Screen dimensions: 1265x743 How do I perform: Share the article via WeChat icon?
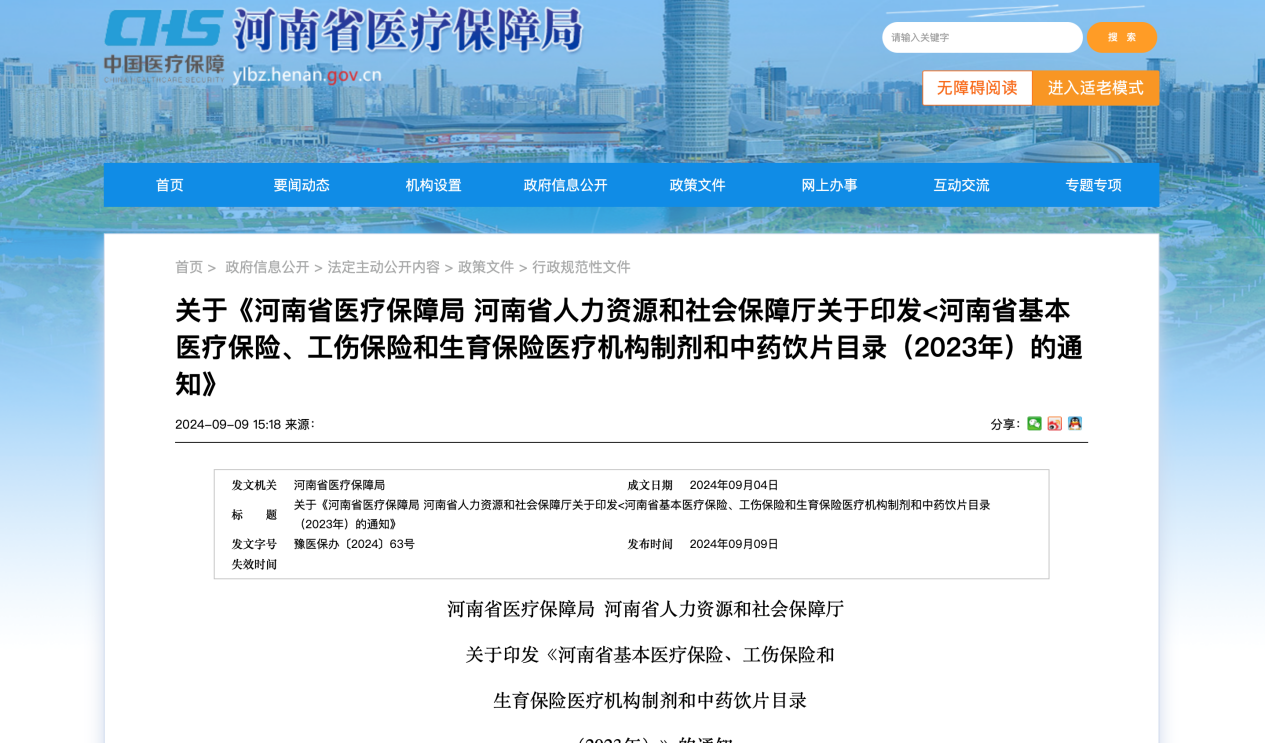pyautogui.click(x=1034, y=424)
